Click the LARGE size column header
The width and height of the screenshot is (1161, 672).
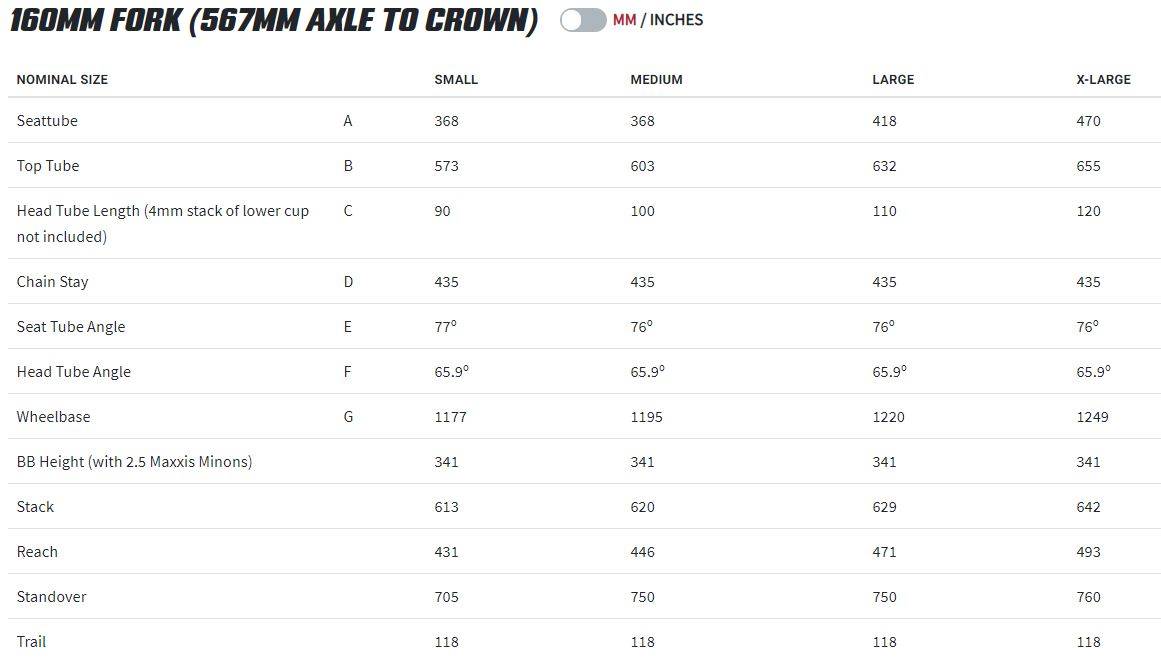coord(893,79)
